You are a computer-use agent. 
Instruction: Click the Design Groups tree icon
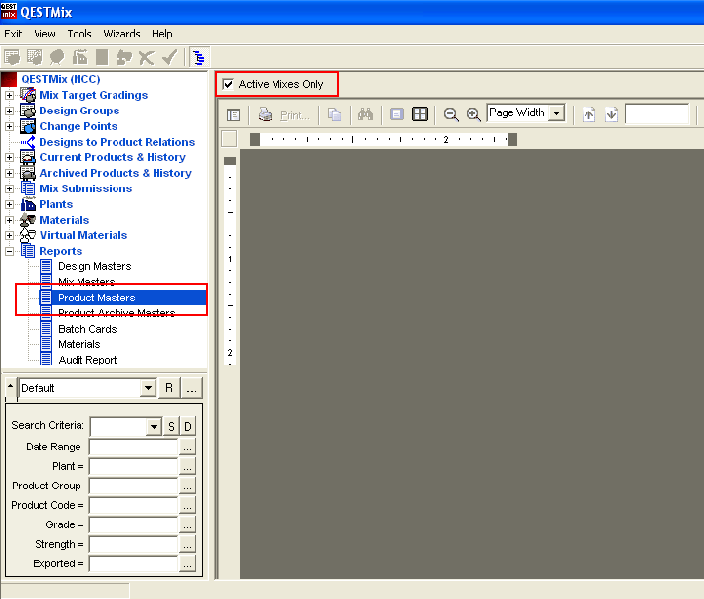(28, 110)
